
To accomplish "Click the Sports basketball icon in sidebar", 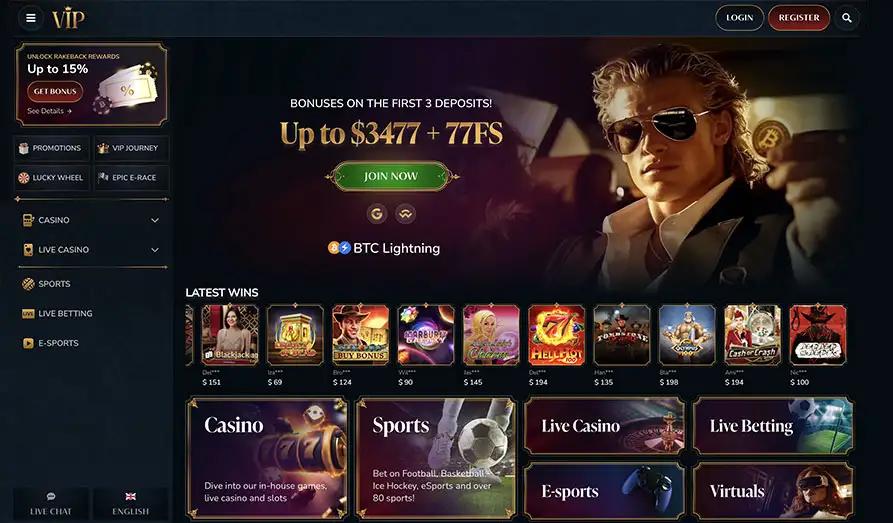I will pos(28,284).
